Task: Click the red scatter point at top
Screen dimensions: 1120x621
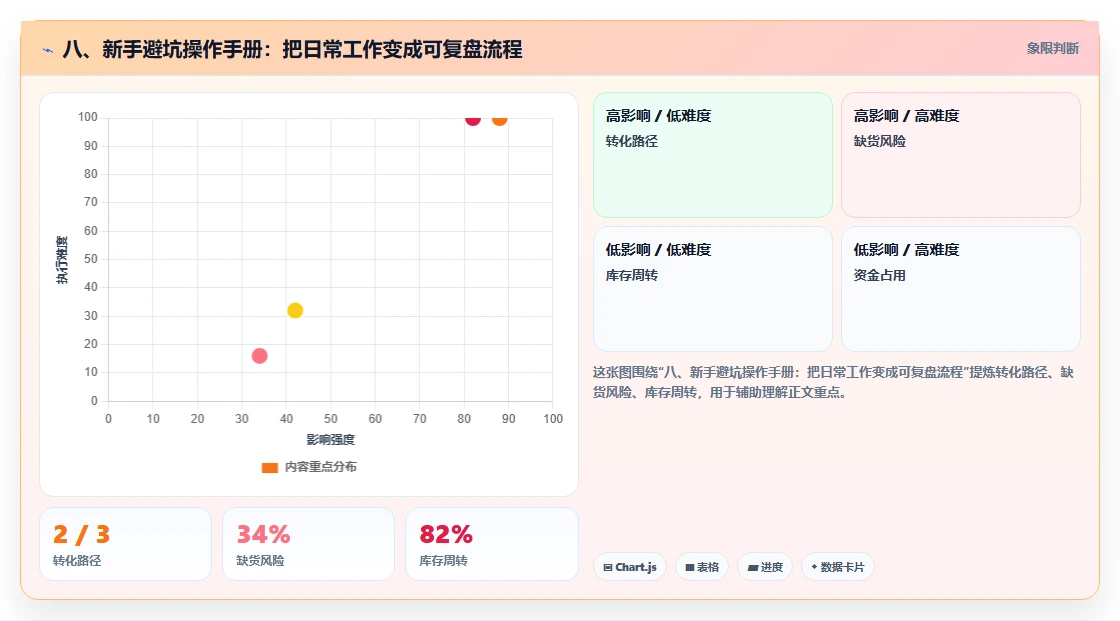Action: click(473, 120)
